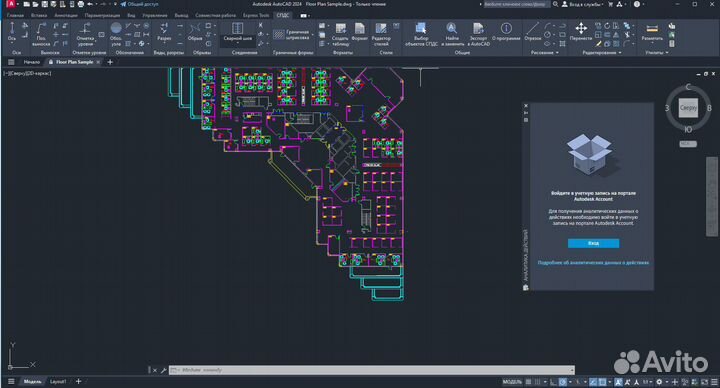Screen dimensions: 720x388
Task: Activate the Разрез section tool
Action: click(164, 32)
